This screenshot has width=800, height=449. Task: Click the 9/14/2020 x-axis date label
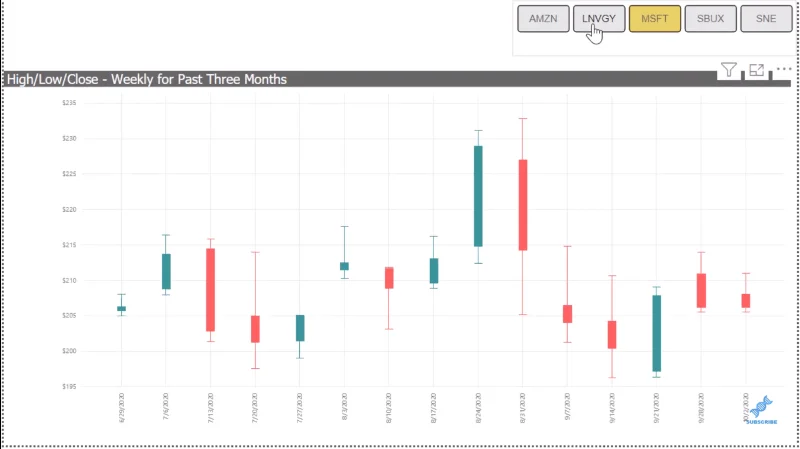tap(612, 408)
